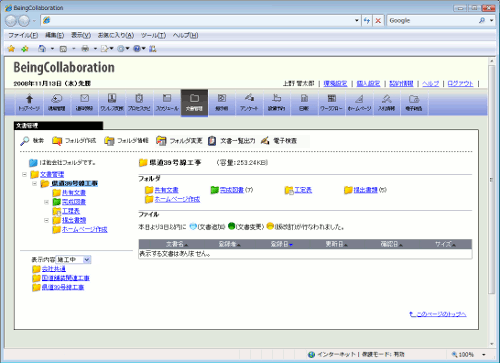This screenshot has height=363, width=500.
Task: Open the 設備予約 navigation icon
Action: pyautogui.click(x=276, y=103)
